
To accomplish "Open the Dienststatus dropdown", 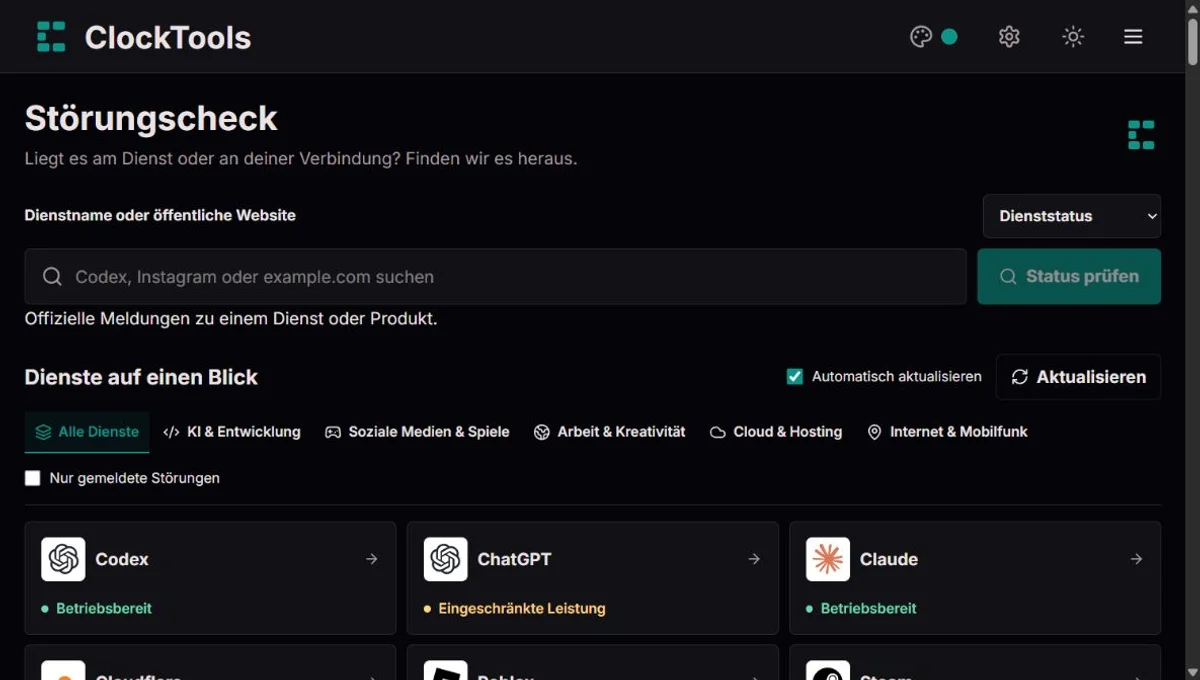I will (1072, 216).
